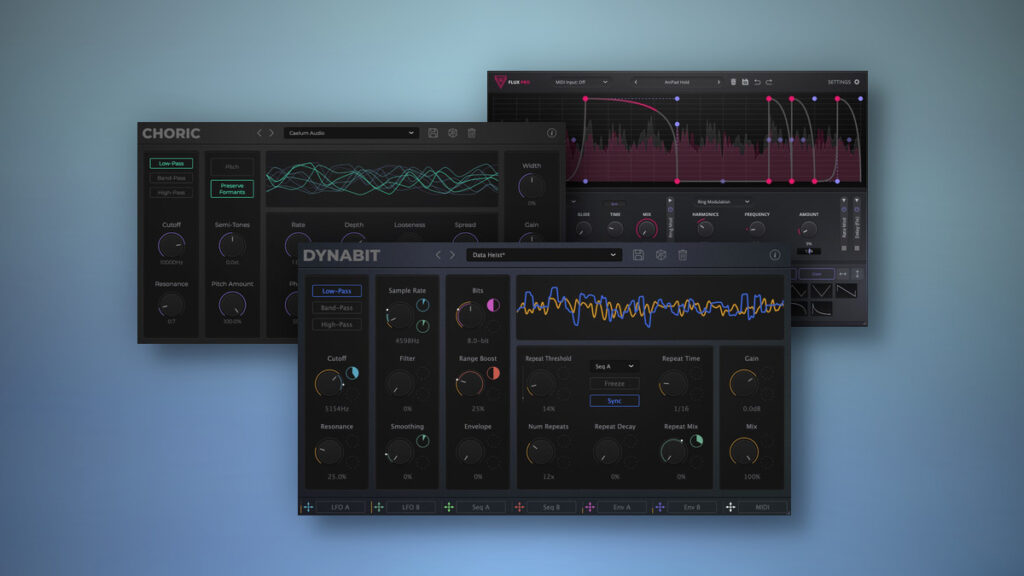Viewport: 1024px width, 576px height.
Task: Save the current Dynabit preset
Action: (639, 255)
